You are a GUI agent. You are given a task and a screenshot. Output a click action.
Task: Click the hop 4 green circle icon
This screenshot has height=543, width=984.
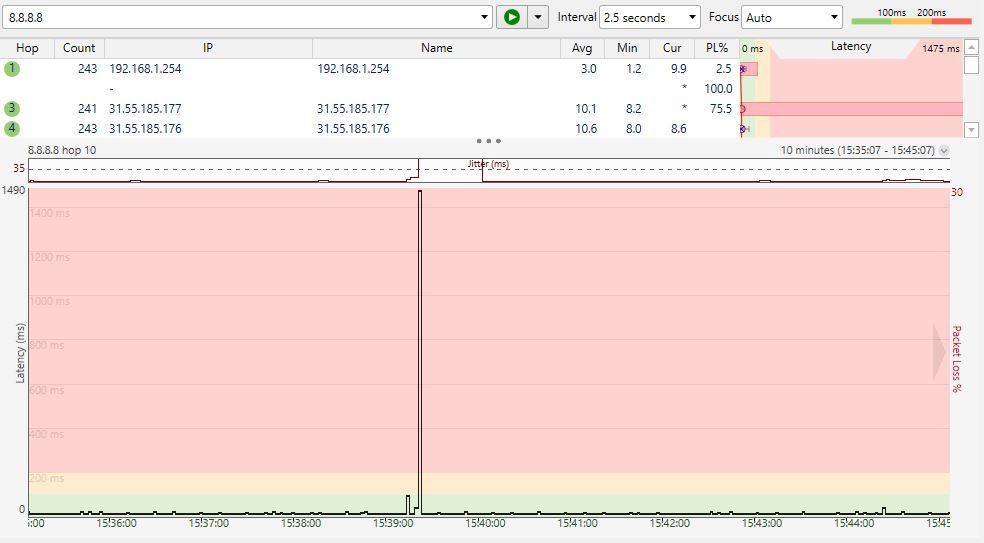pos(12,129)
